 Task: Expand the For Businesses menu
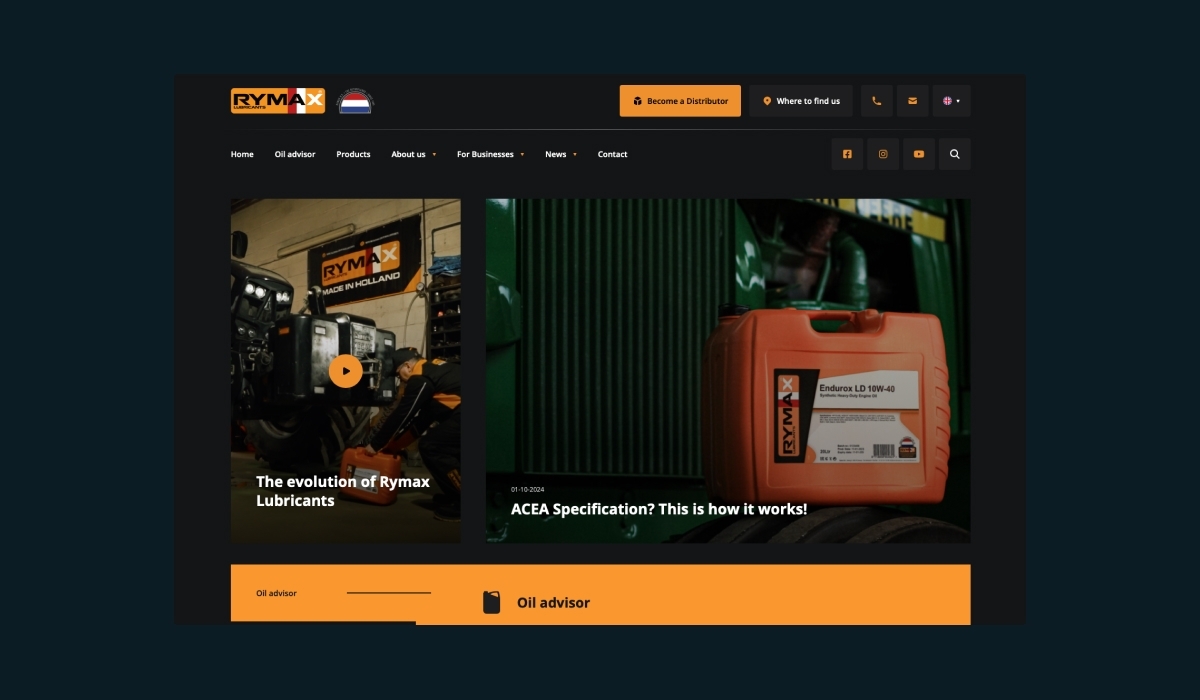click(491, 154)
